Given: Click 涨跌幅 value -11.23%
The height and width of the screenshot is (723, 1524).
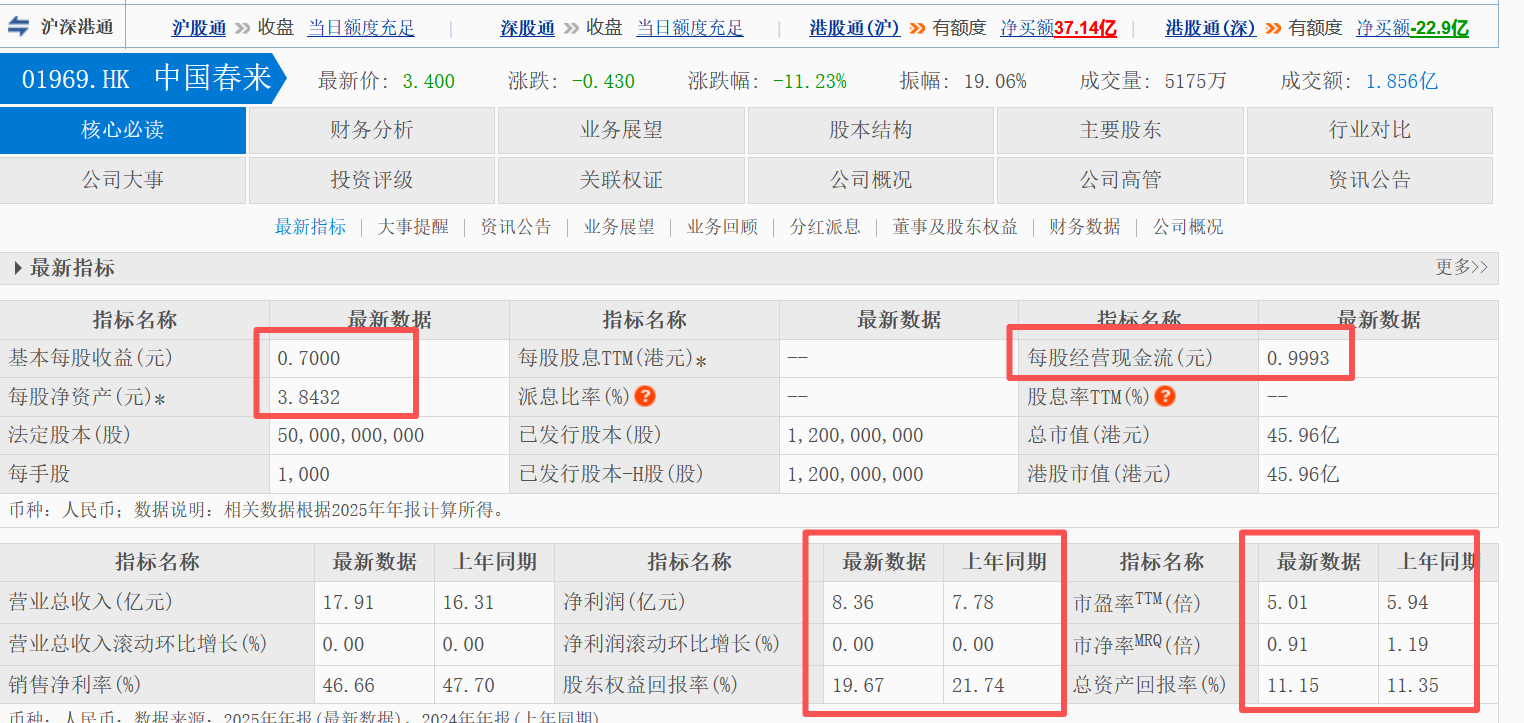Looking at the screenshot, I should (809, 82).
